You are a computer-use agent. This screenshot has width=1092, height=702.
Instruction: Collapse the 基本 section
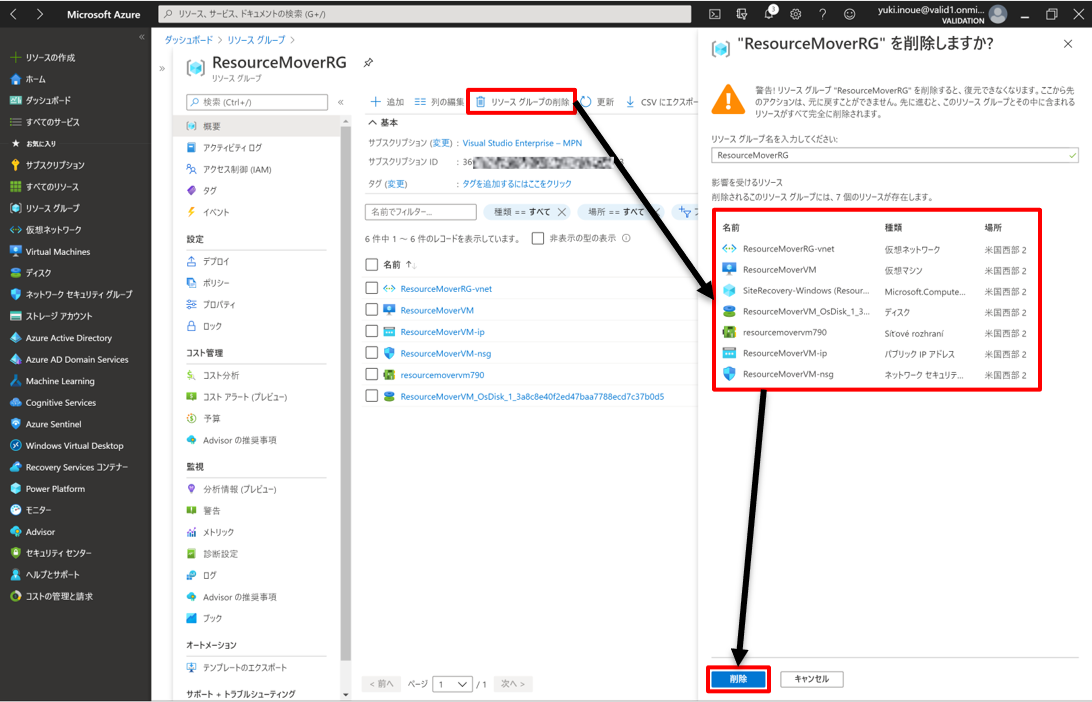coord(373,123)
